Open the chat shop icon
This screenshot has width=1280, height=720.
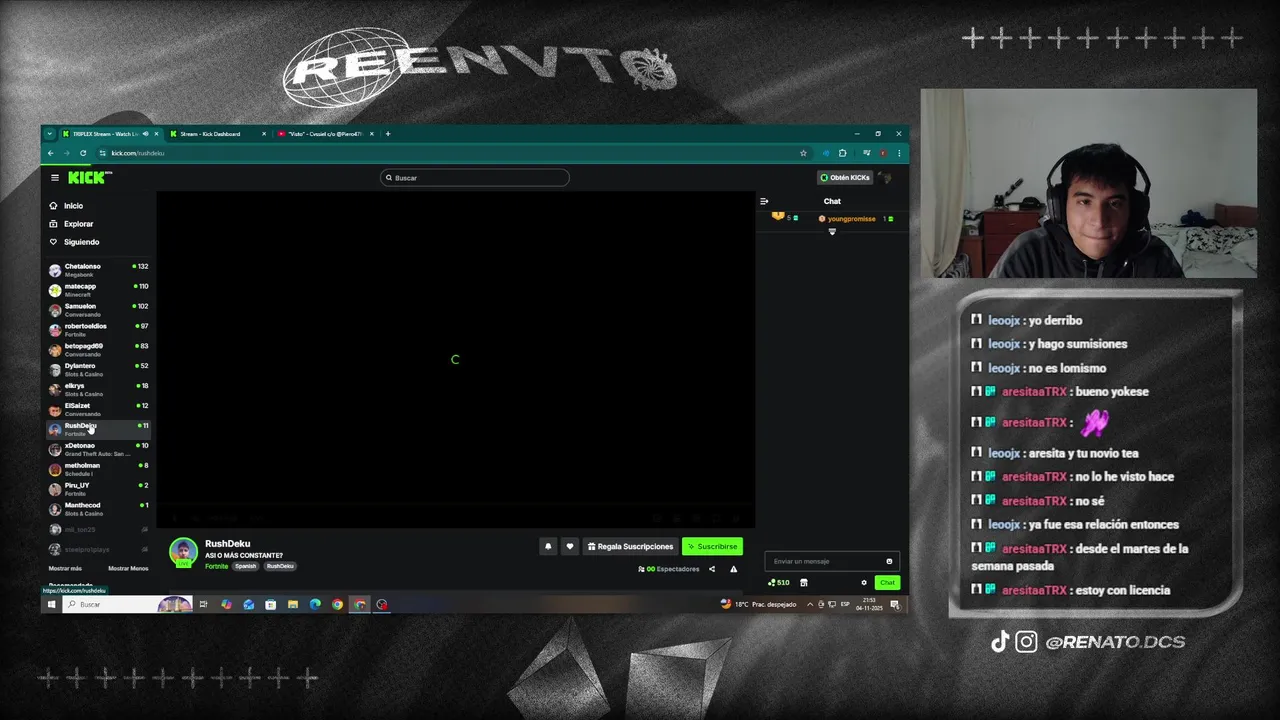pyautogui.click(x=803, y=582)
